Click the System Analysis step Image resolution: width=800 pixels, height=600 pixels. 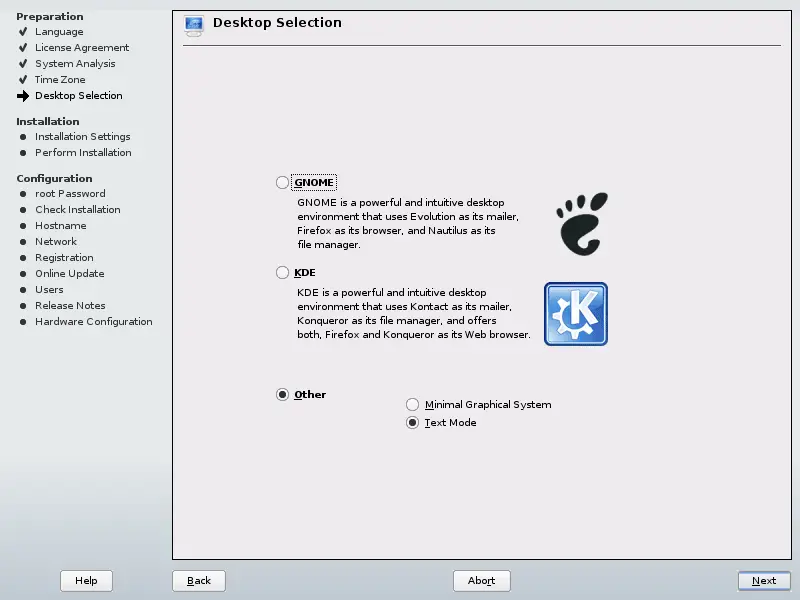(75, 64)
